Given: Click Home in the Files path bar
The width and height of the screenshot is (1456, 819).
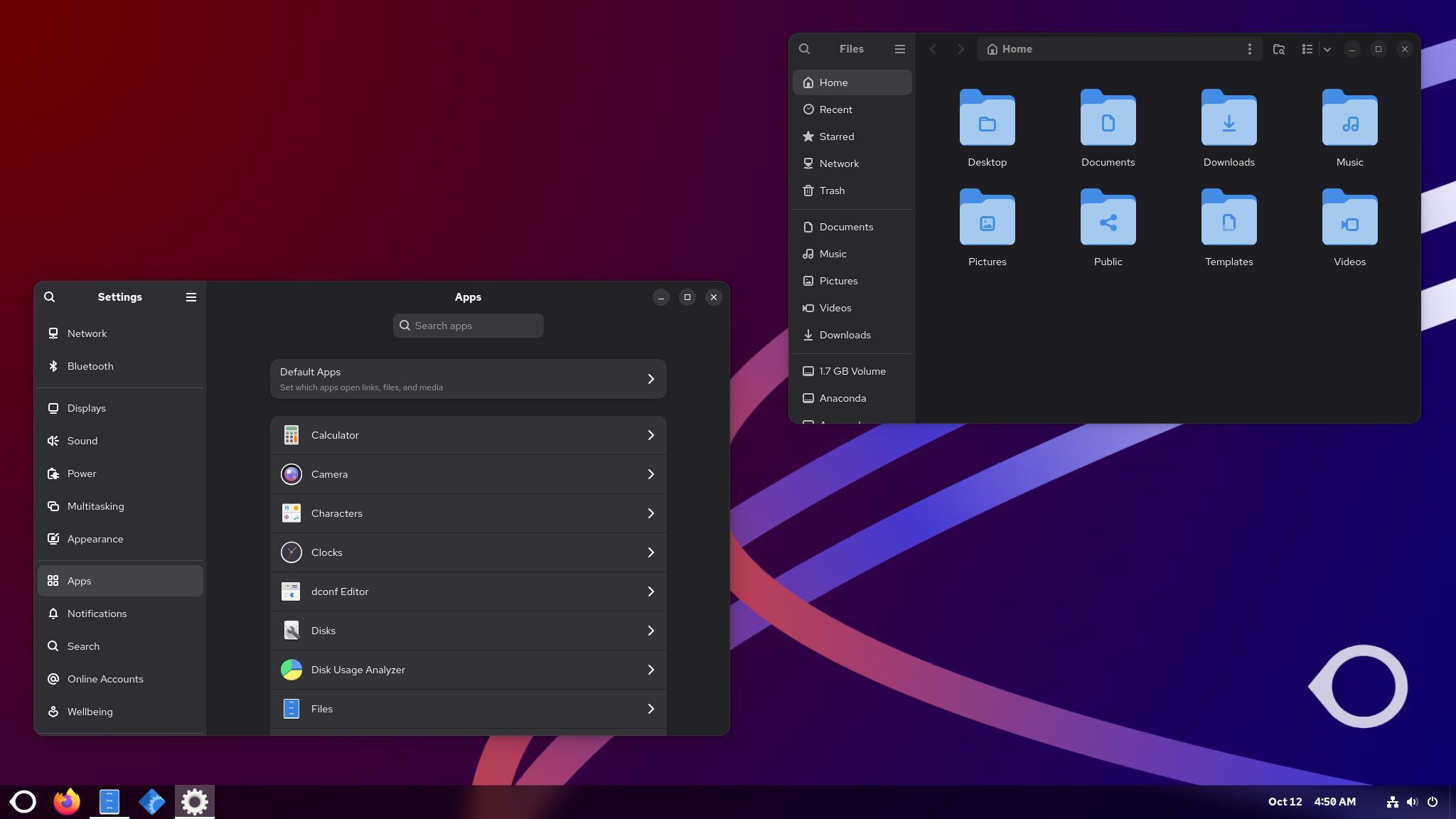Looking at the screenshot, I should 1010,48.
